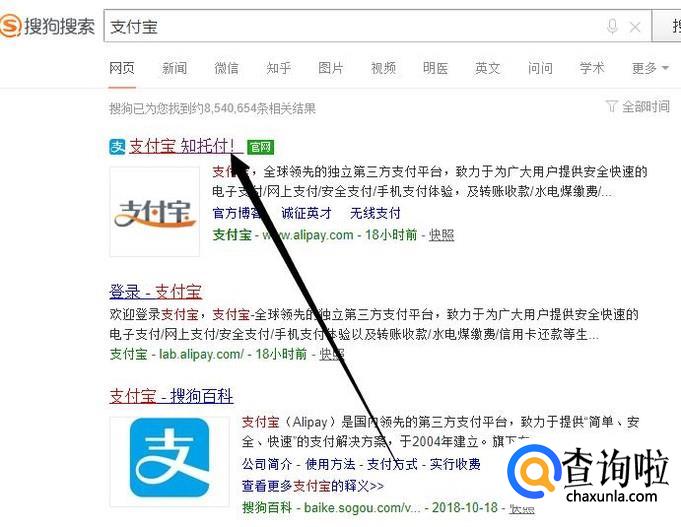
Task: Open the 支付宝 知托付! result link
Action: [183, 146]
